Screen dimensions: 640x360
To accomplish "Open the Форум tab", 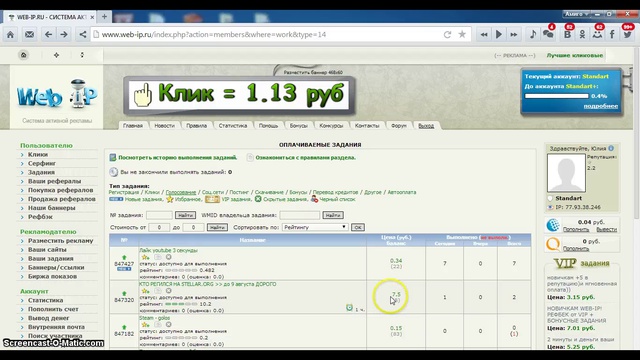I will [399, 126].
